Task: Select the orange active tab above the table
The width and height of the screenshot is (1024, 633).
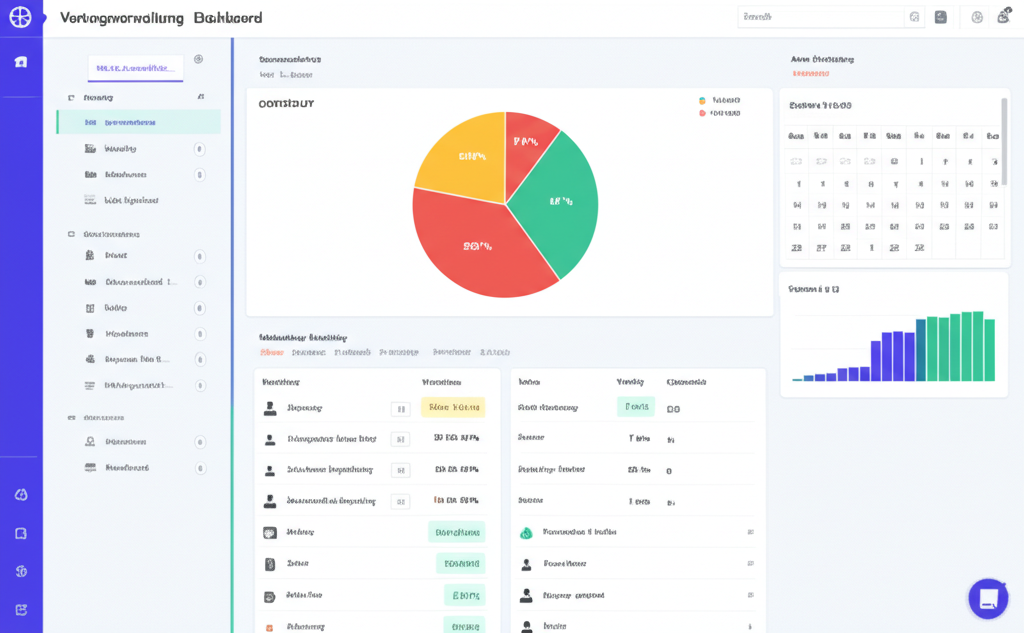Action: click(271, 352)
